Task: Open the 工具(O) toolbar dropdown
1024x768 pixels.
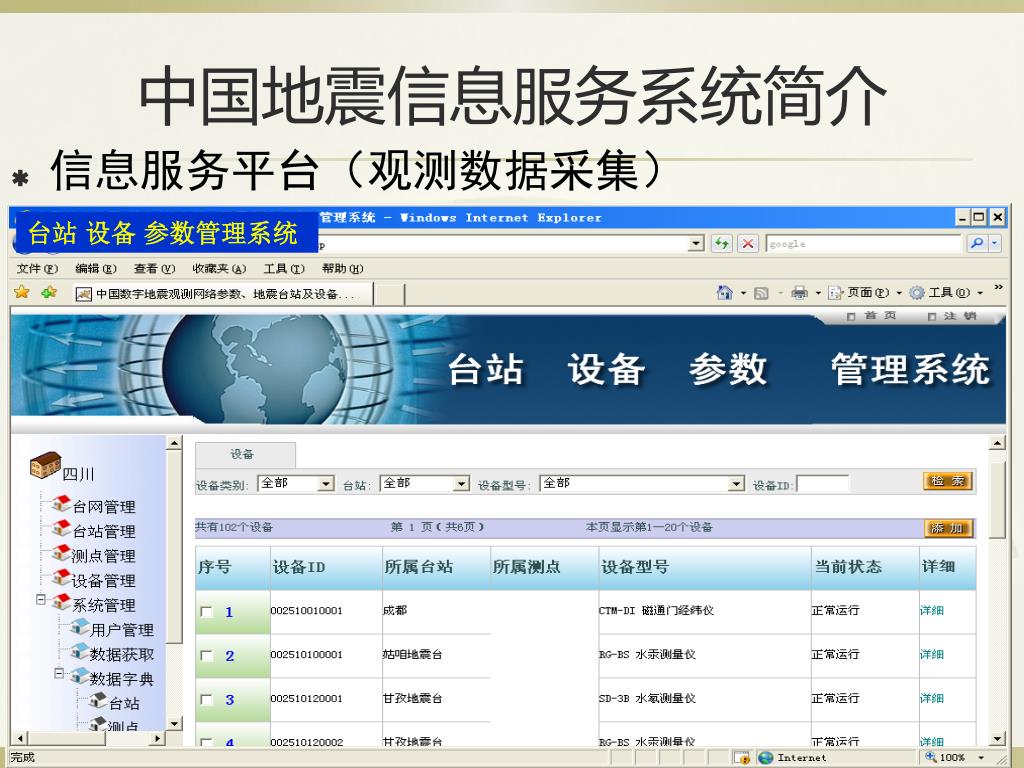Action: 980,293
